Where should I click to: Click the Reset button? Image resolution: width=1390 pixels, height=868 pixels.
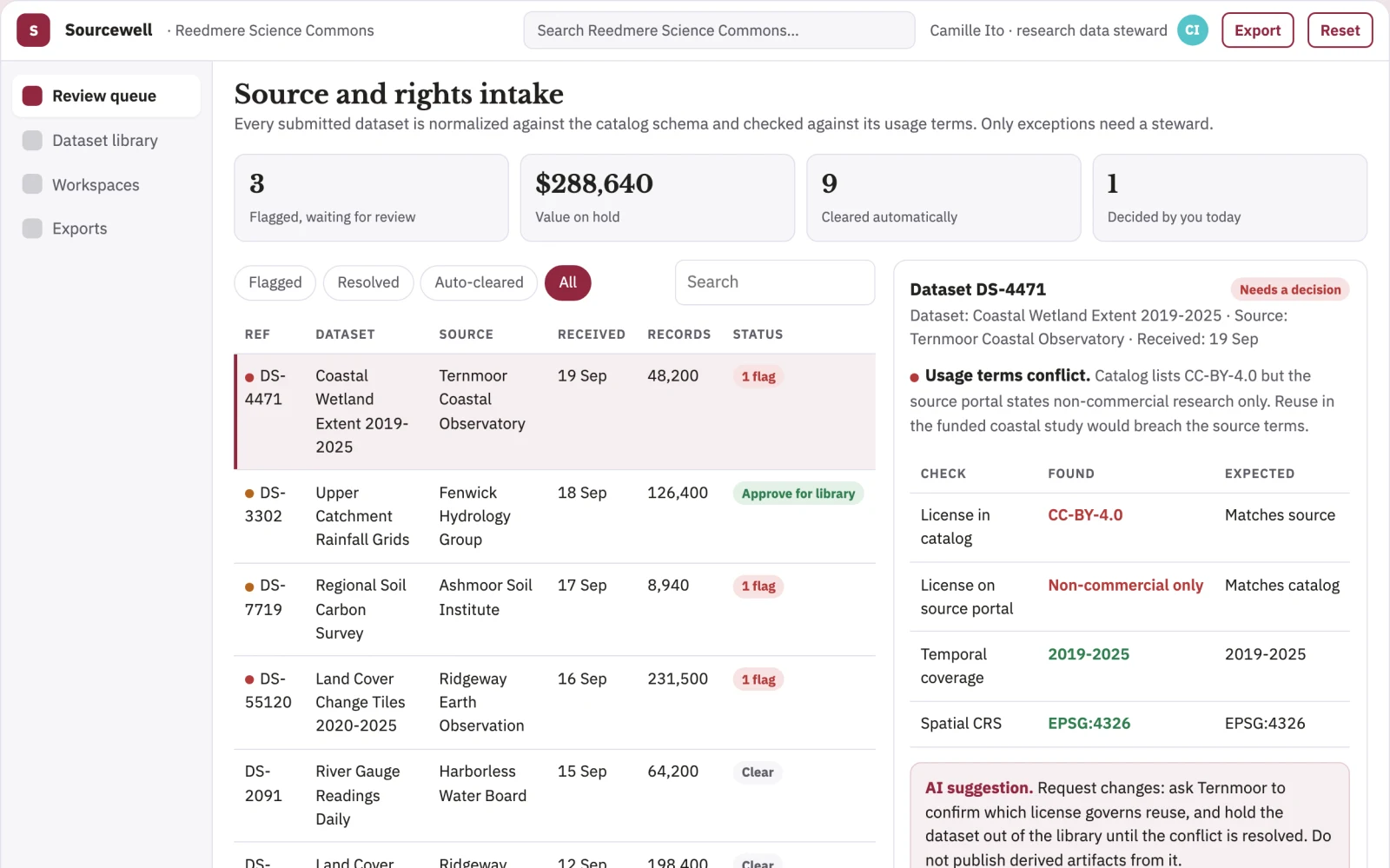click(x=1340, y=30)
